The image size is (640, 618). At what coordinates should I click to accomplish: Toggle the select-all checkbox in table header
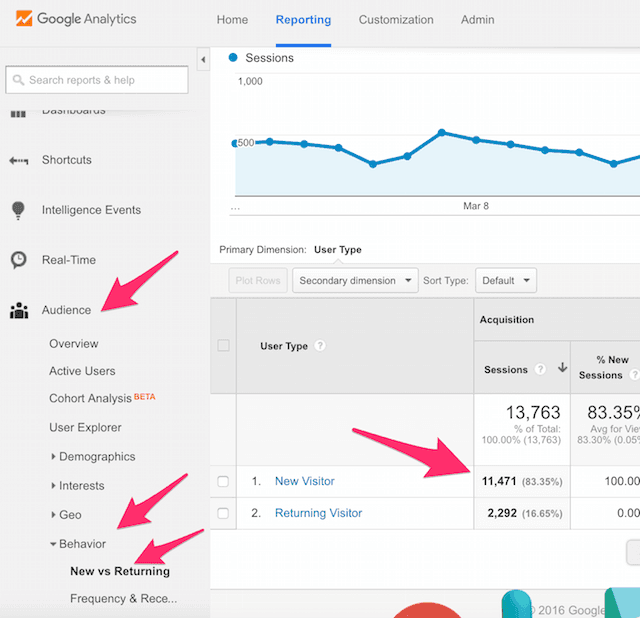click(223, 346)
